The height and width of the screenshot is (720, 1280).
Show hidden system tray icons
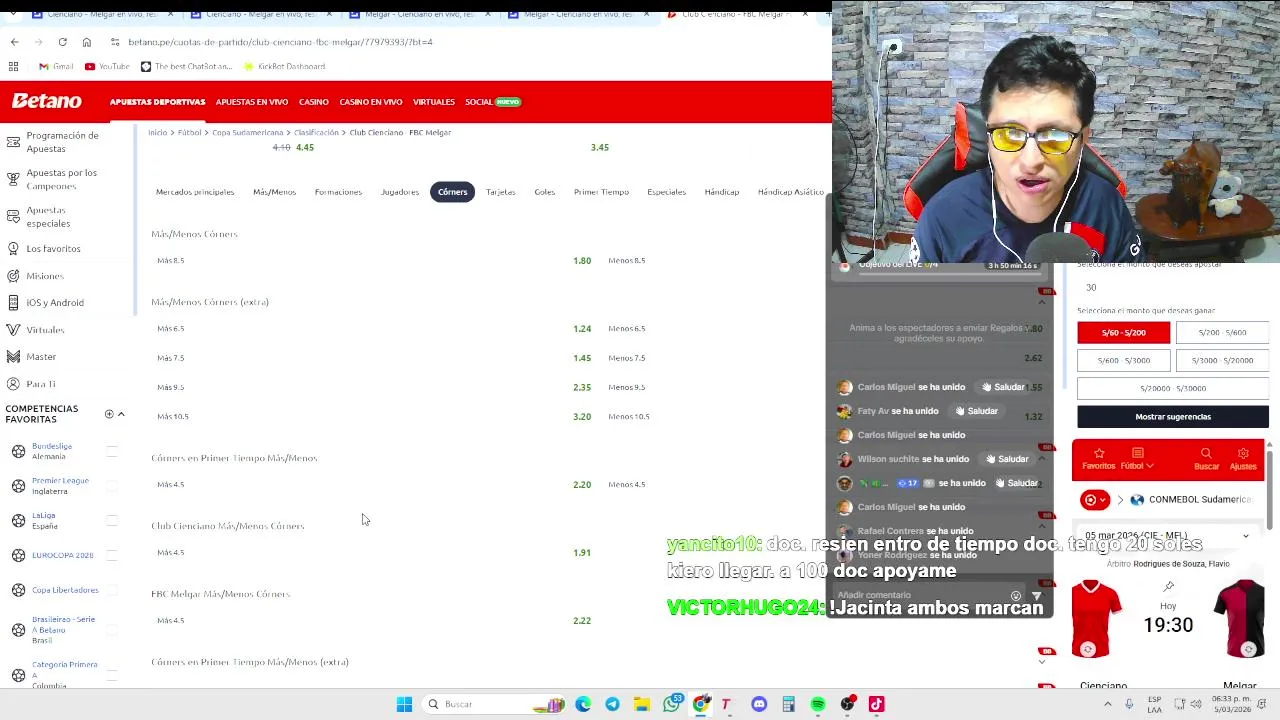[x=1109, y=704]
